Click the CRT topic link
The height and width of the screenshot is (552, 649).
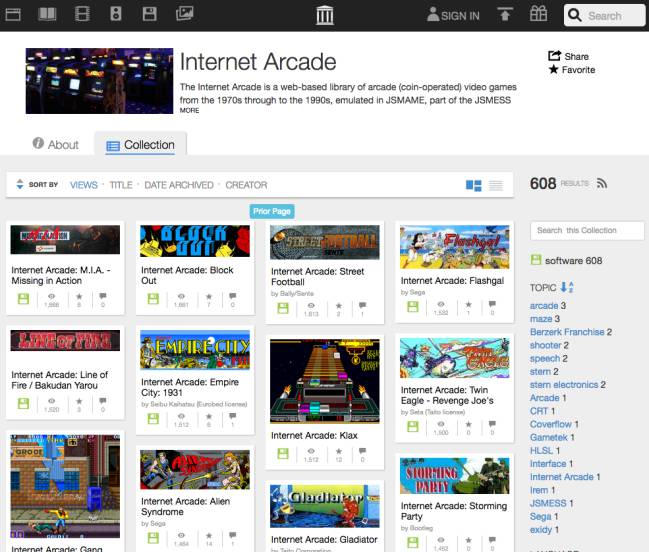coord(539,411)
